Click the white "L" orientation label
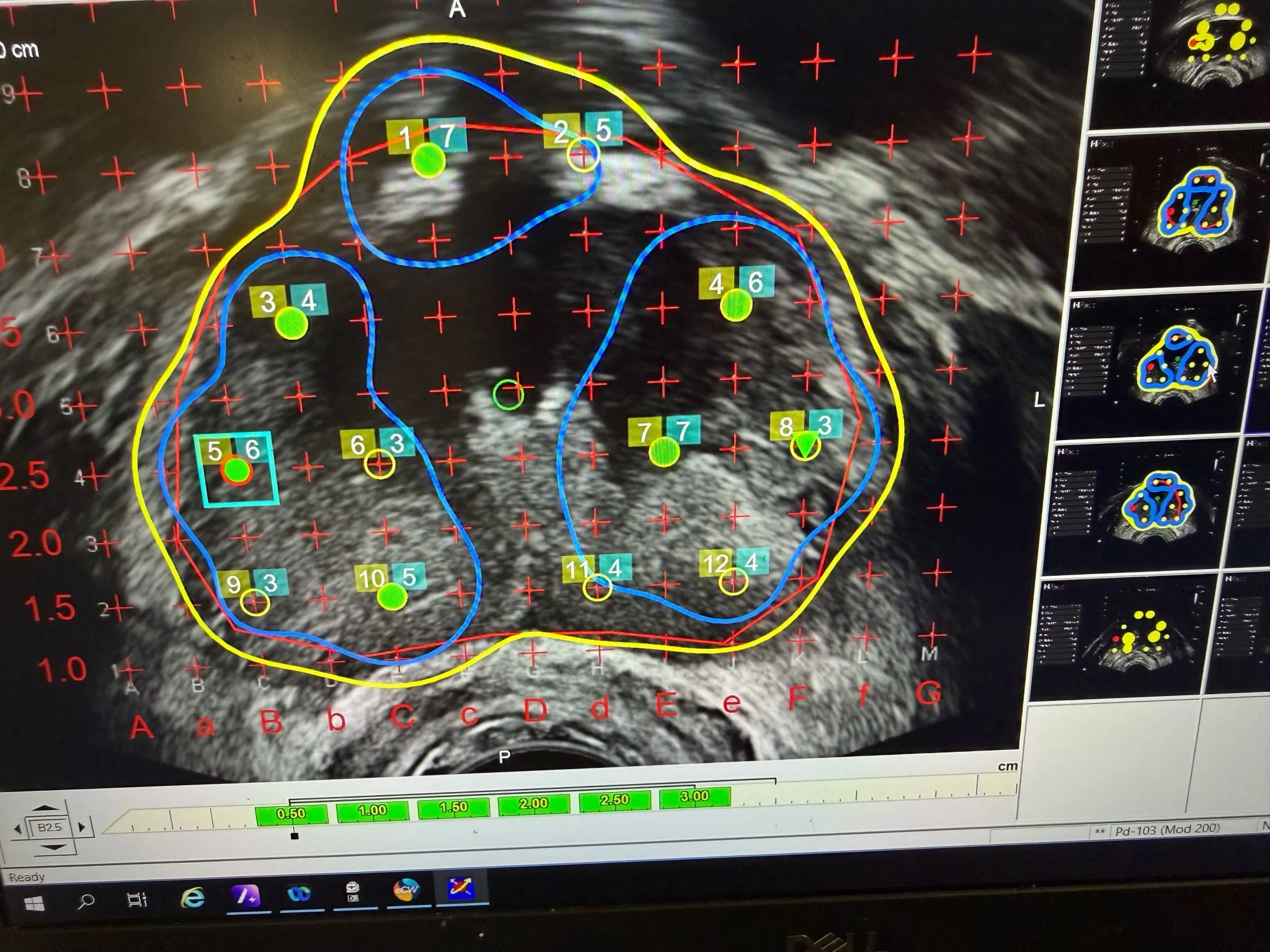The image size is (1270, 952). click(1039, 400)
